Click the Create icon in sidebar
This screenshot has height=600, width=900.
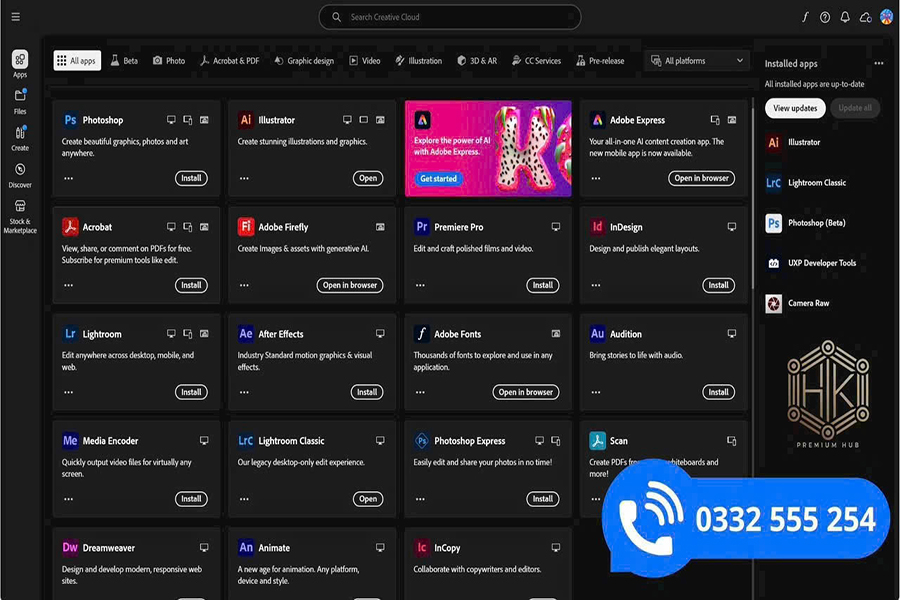[x=20, y=134]
